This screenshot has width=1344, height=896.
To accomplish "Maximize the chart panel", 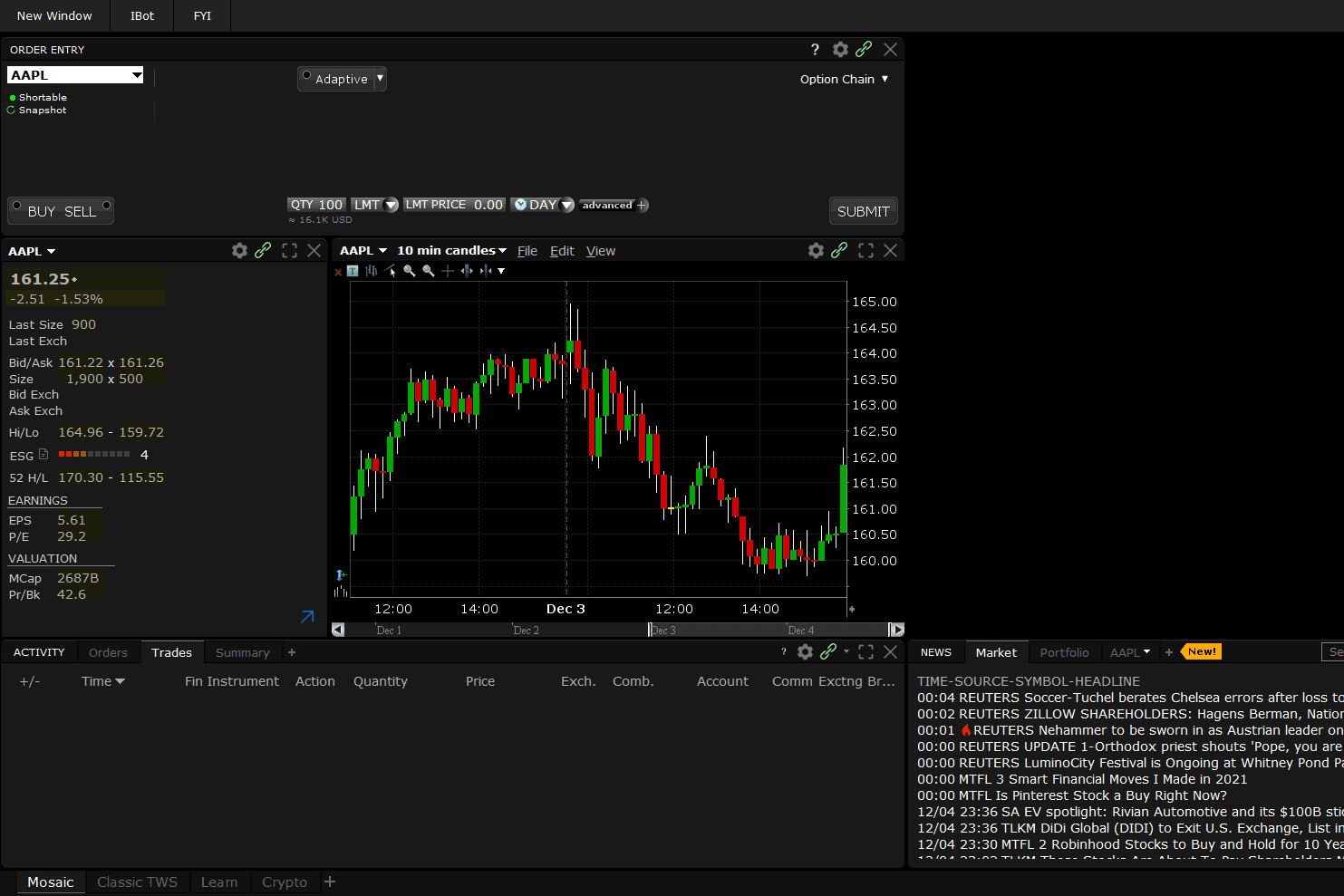I will point(865,251).
